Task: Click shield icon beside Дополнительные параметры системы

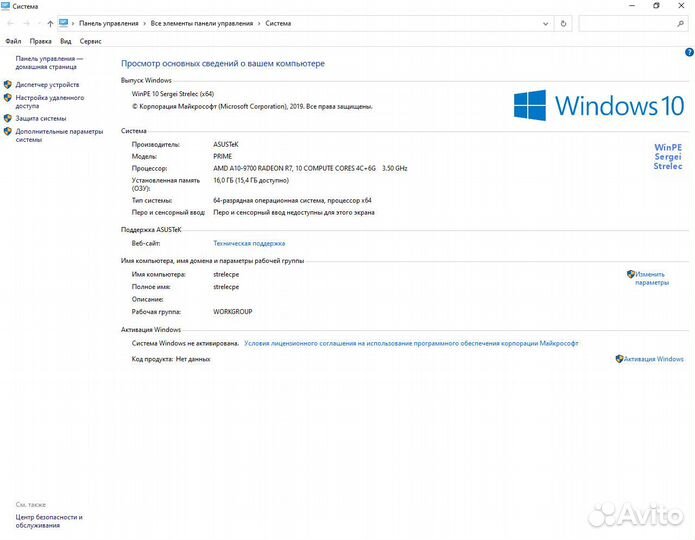Action: tap(8, 131)
